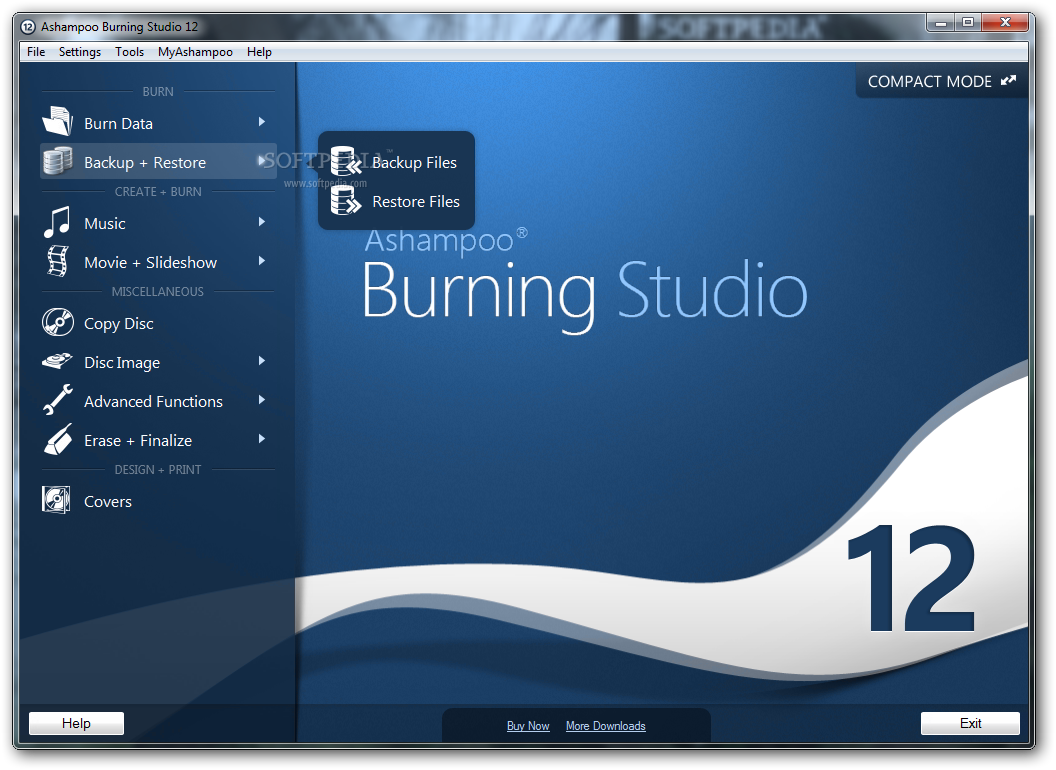Viewport: 1056px width, 770px height.
Task: Click the Exit button
Action: click(x=970, y=724)
